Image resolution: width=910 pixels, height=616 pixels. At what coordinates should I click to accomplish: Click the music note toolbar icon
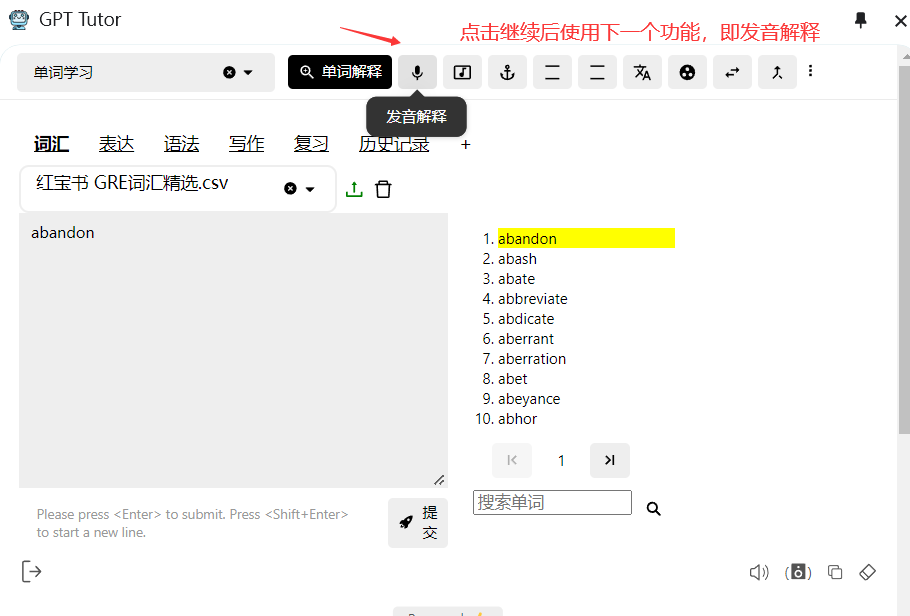click(x=462, y=72)
